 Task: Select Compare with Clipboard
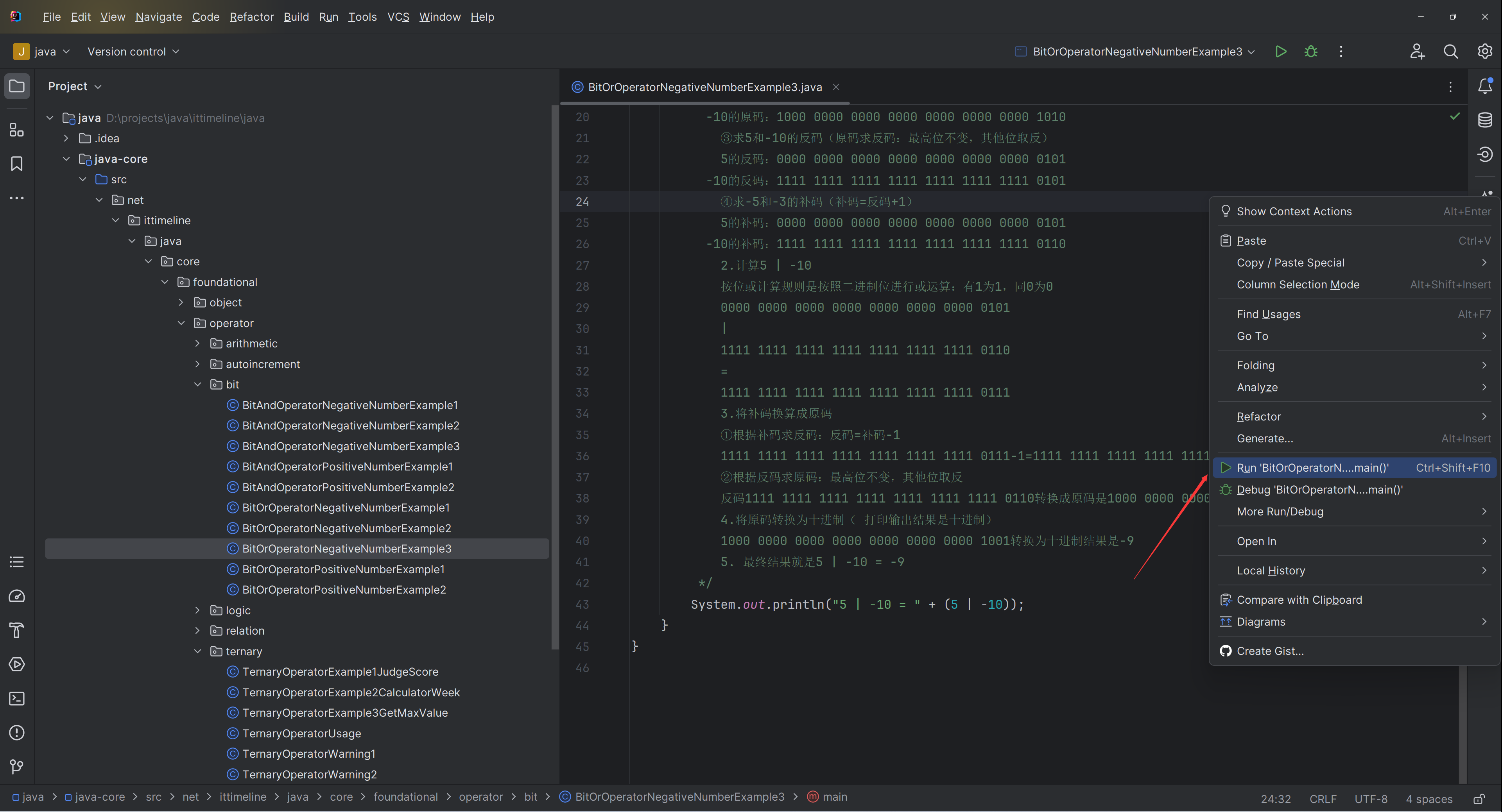(1355, 600)
